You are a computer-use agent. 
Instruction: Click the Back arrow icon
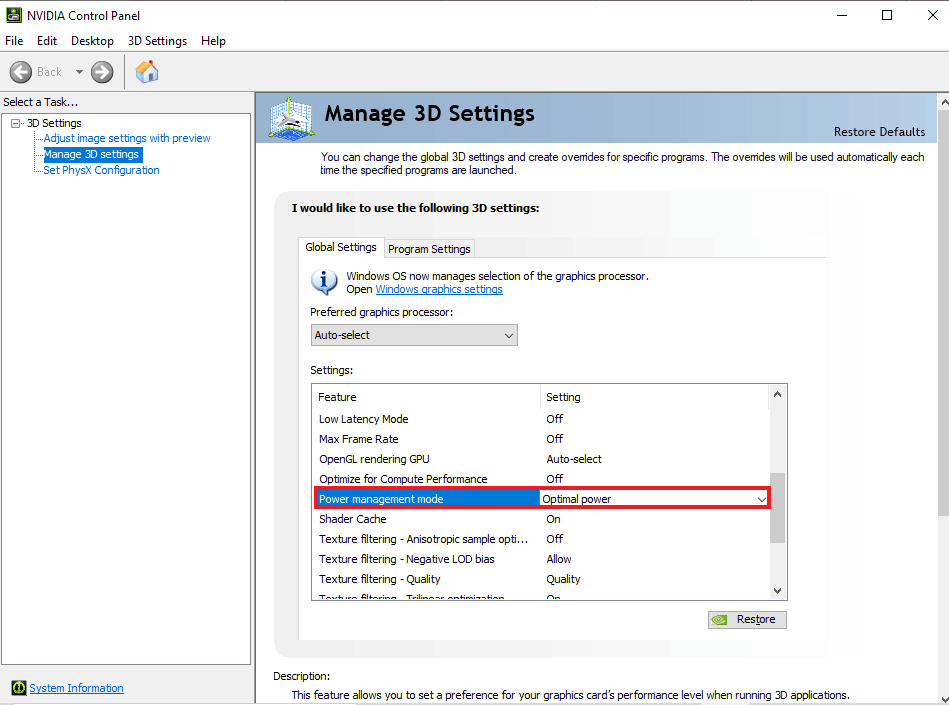[21, 72]
